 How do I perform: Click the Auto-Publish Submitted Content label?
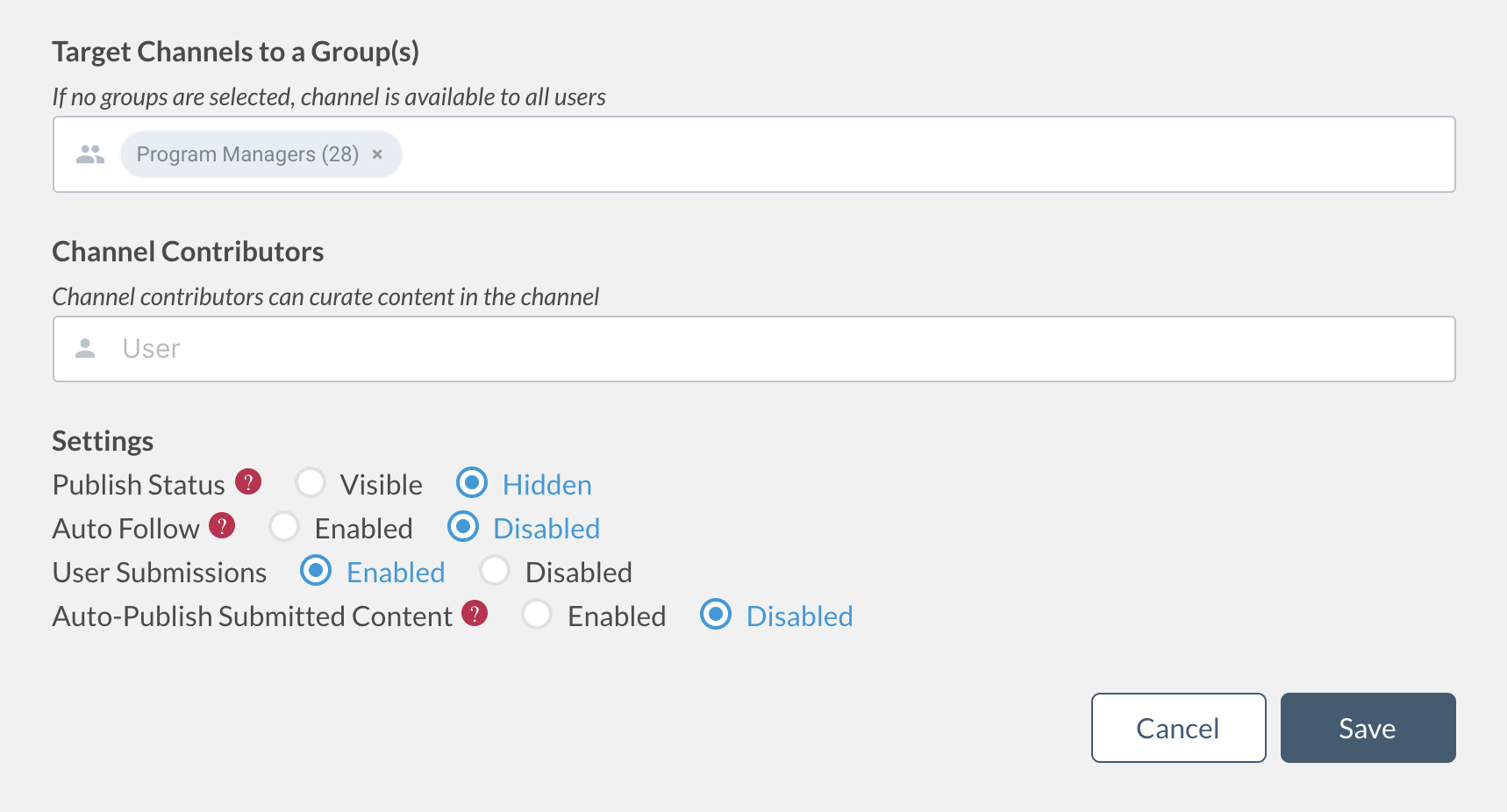[x=252, y=616]
